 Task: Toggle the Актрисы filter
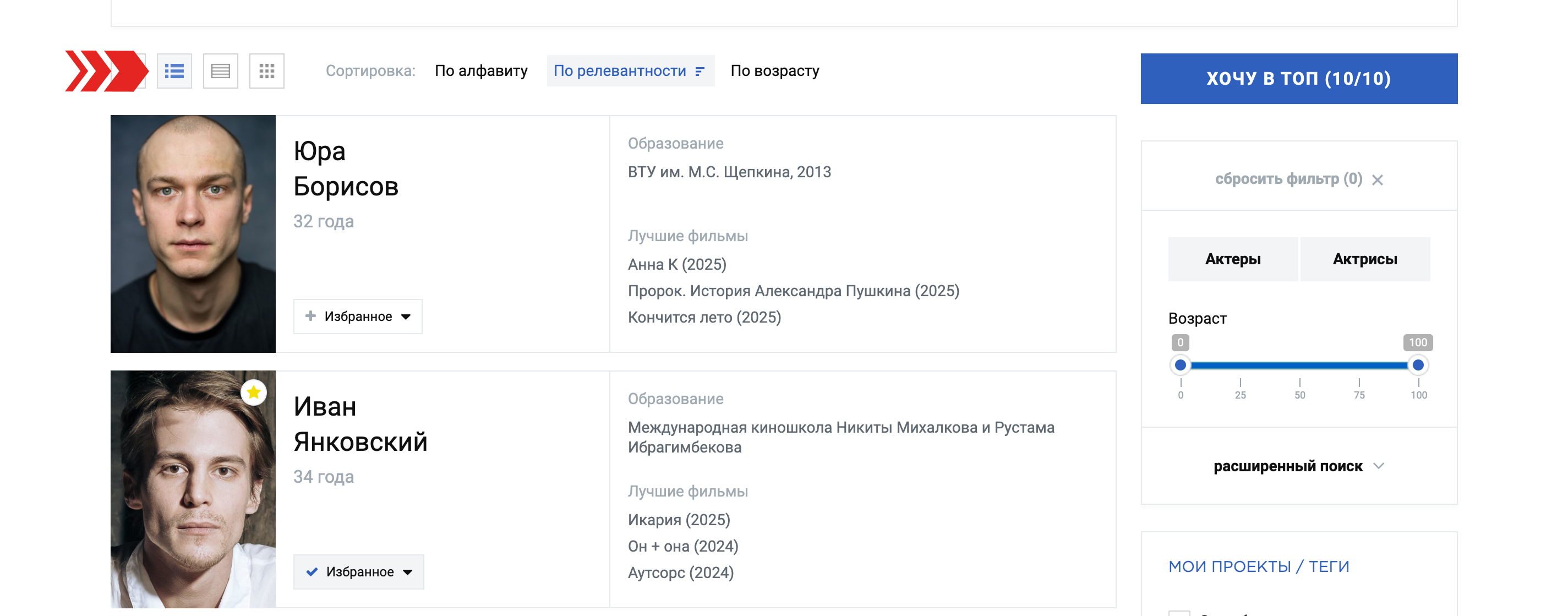click(x=1365, y=259)
